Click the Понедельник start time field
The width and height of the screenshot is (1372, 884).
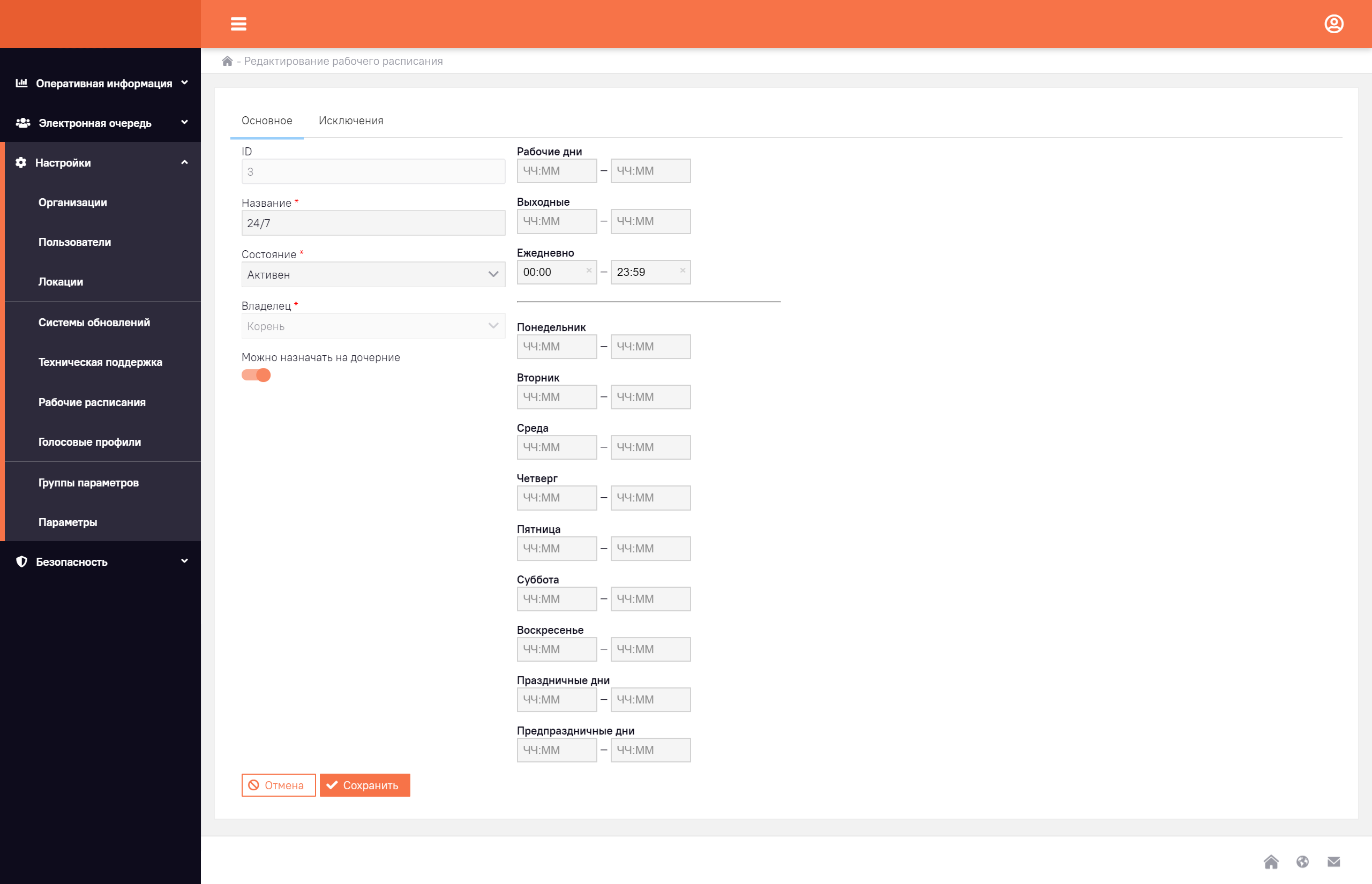(557, 347)
